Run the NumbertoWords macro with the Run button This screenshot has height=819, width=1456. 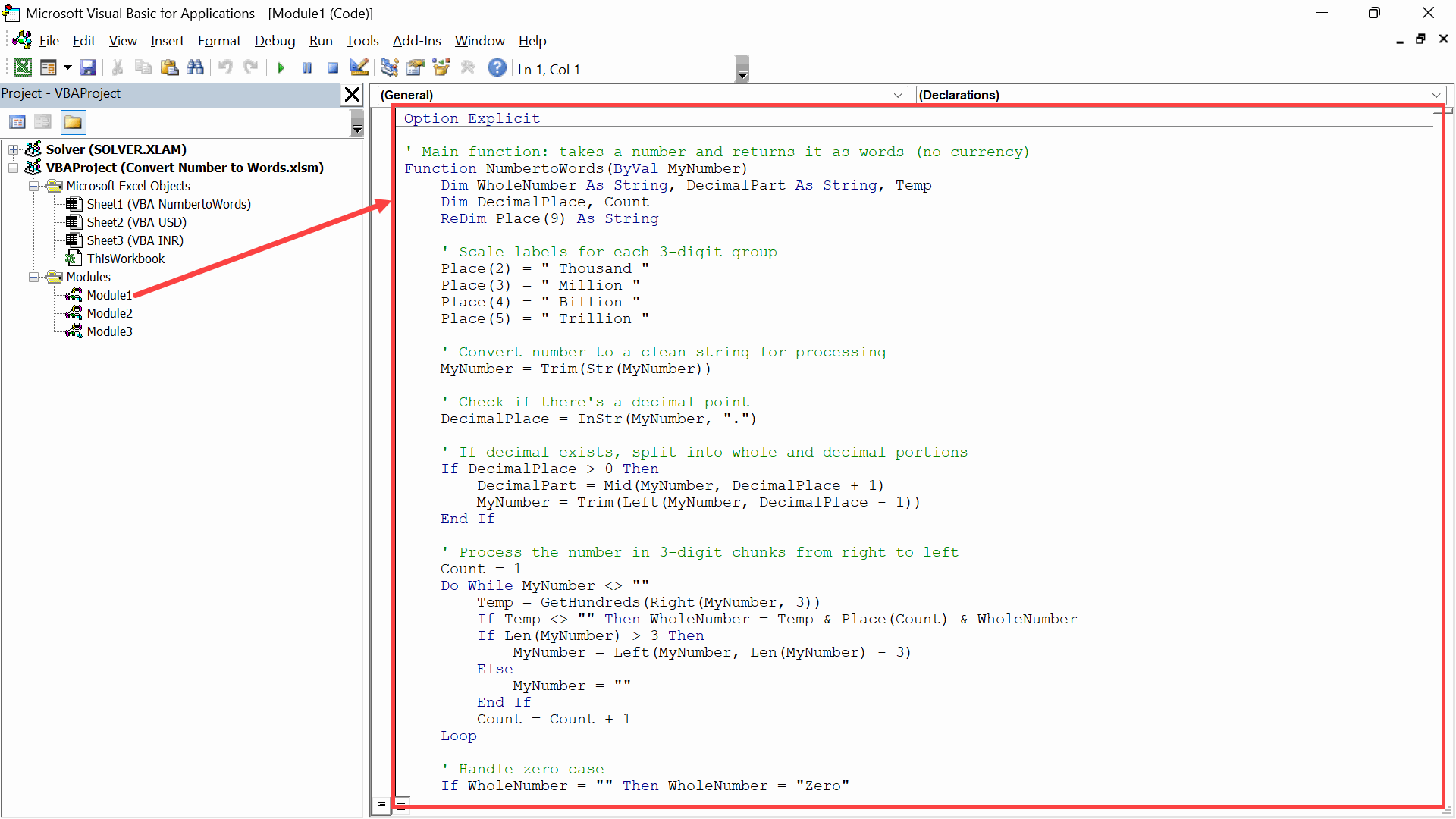tap(281, 67)
